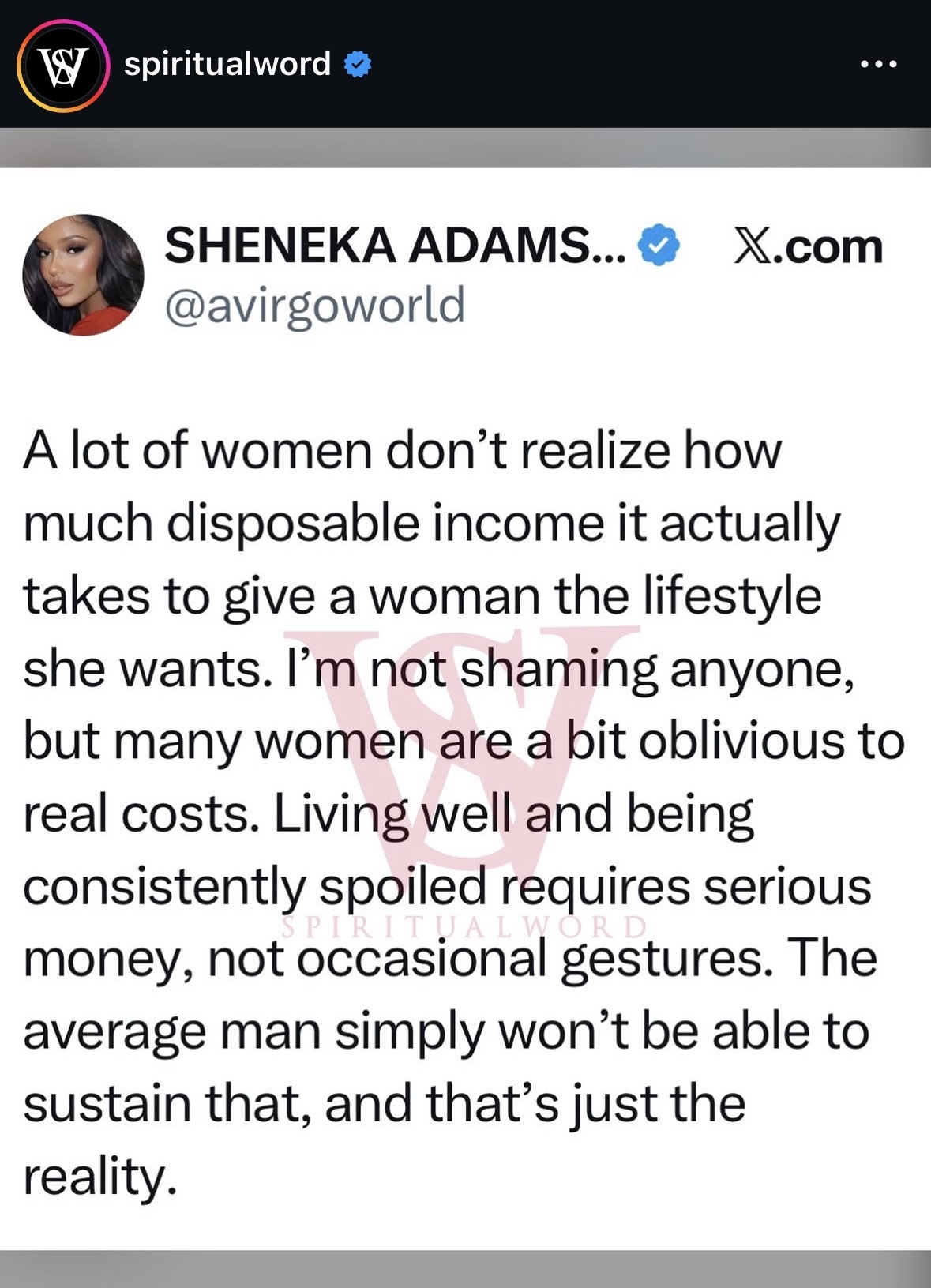Open the three-dot more options menu
The width and height of the screenshot is (931, 1288).
tap(878, 65)
